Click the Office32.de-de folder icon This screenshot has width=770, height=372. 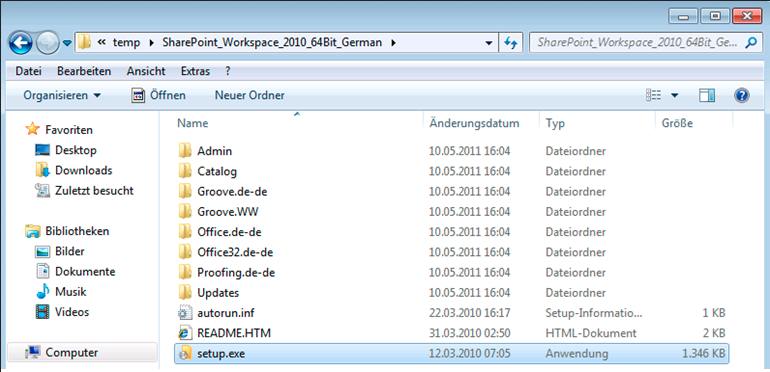coord(185,252)
